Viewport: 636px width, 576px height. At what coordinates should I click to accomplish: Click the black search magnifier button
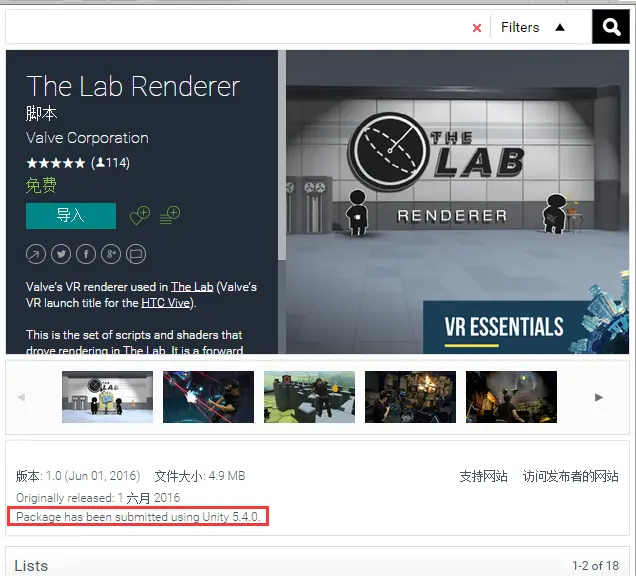[610, 27]
